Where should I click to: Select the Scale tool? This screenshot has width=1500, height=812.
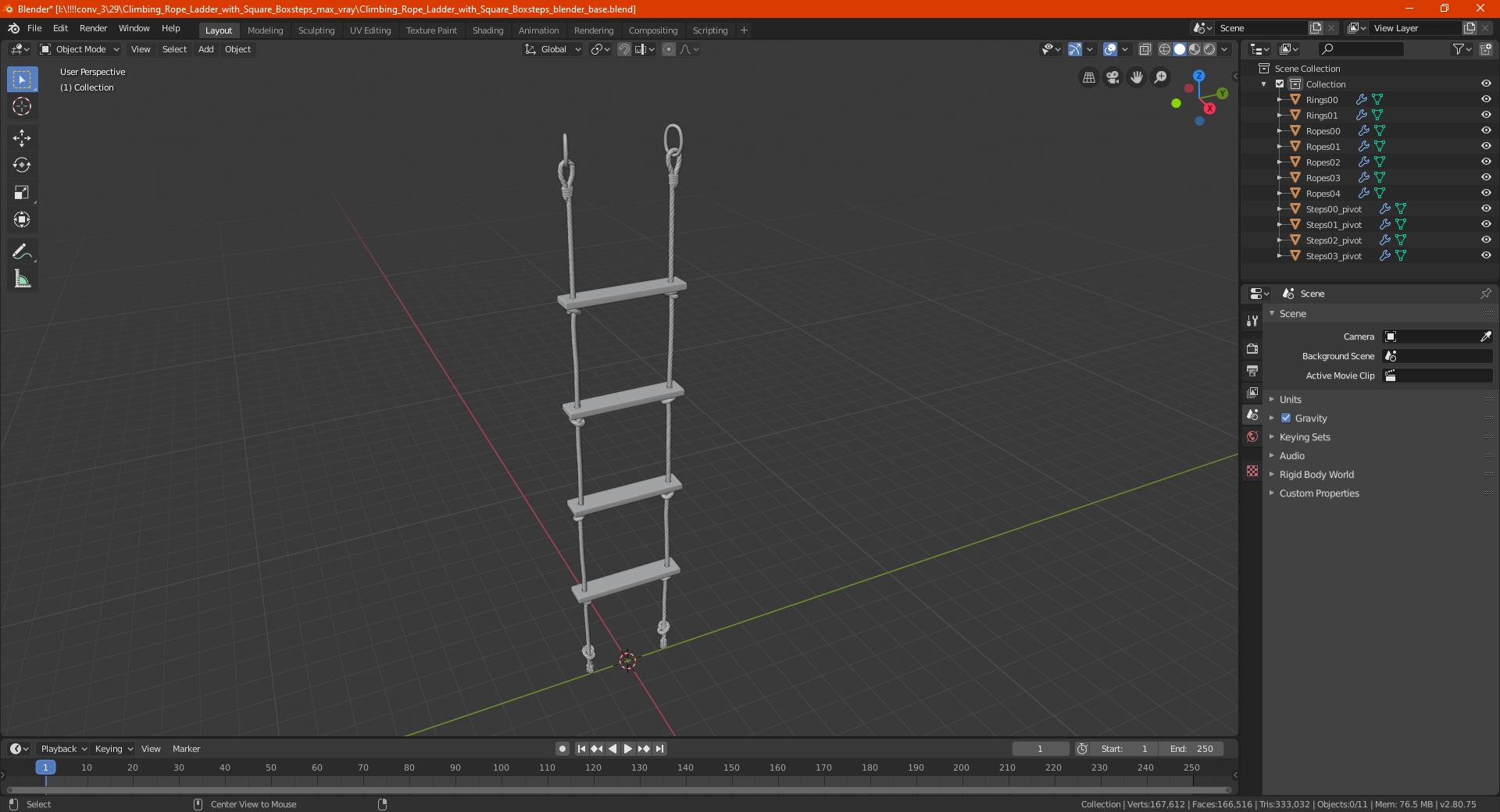22,192
